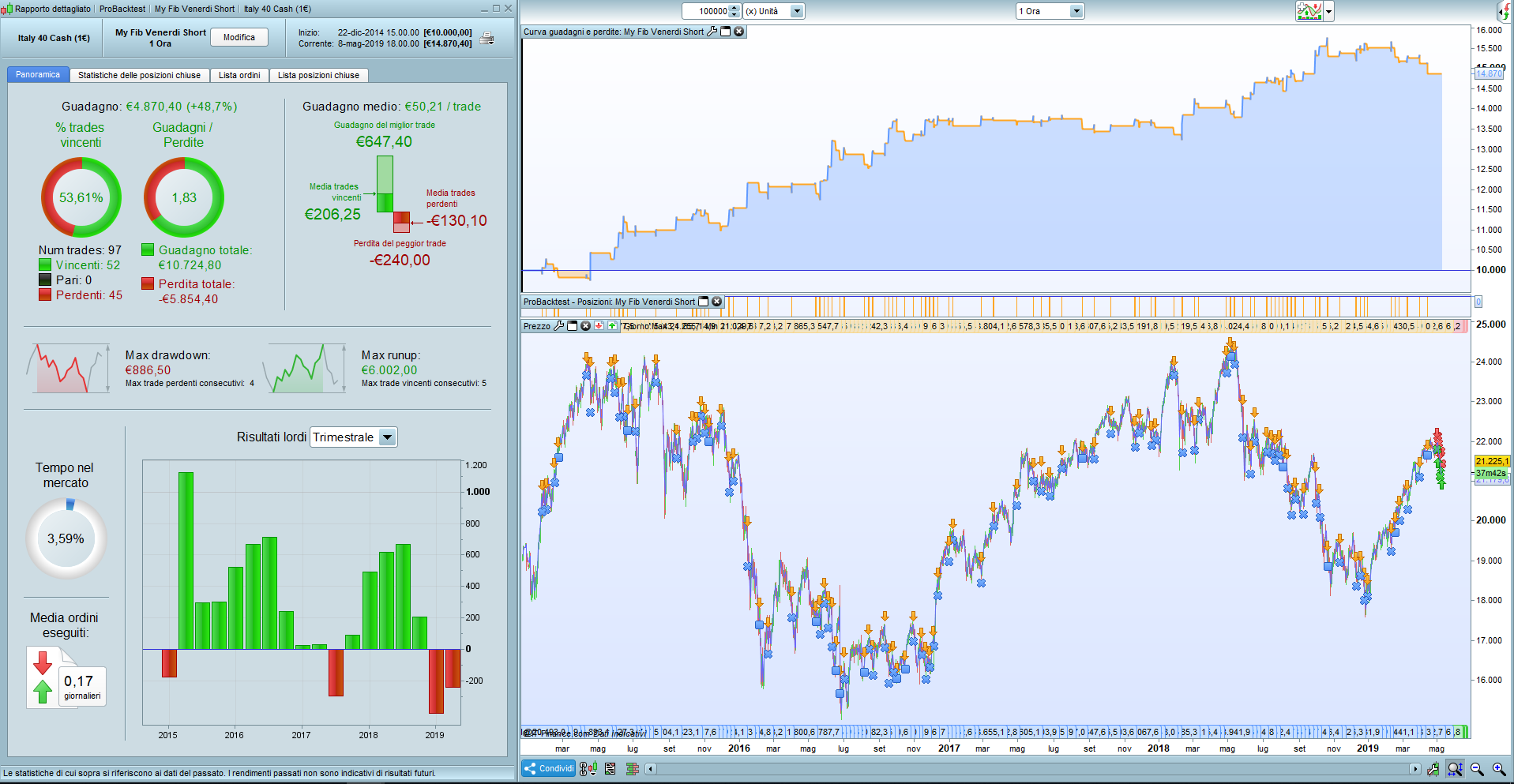Open the Prezzo chart settings wrench
The width and height of the screenshot is (1514, 784).
(559, 325)
